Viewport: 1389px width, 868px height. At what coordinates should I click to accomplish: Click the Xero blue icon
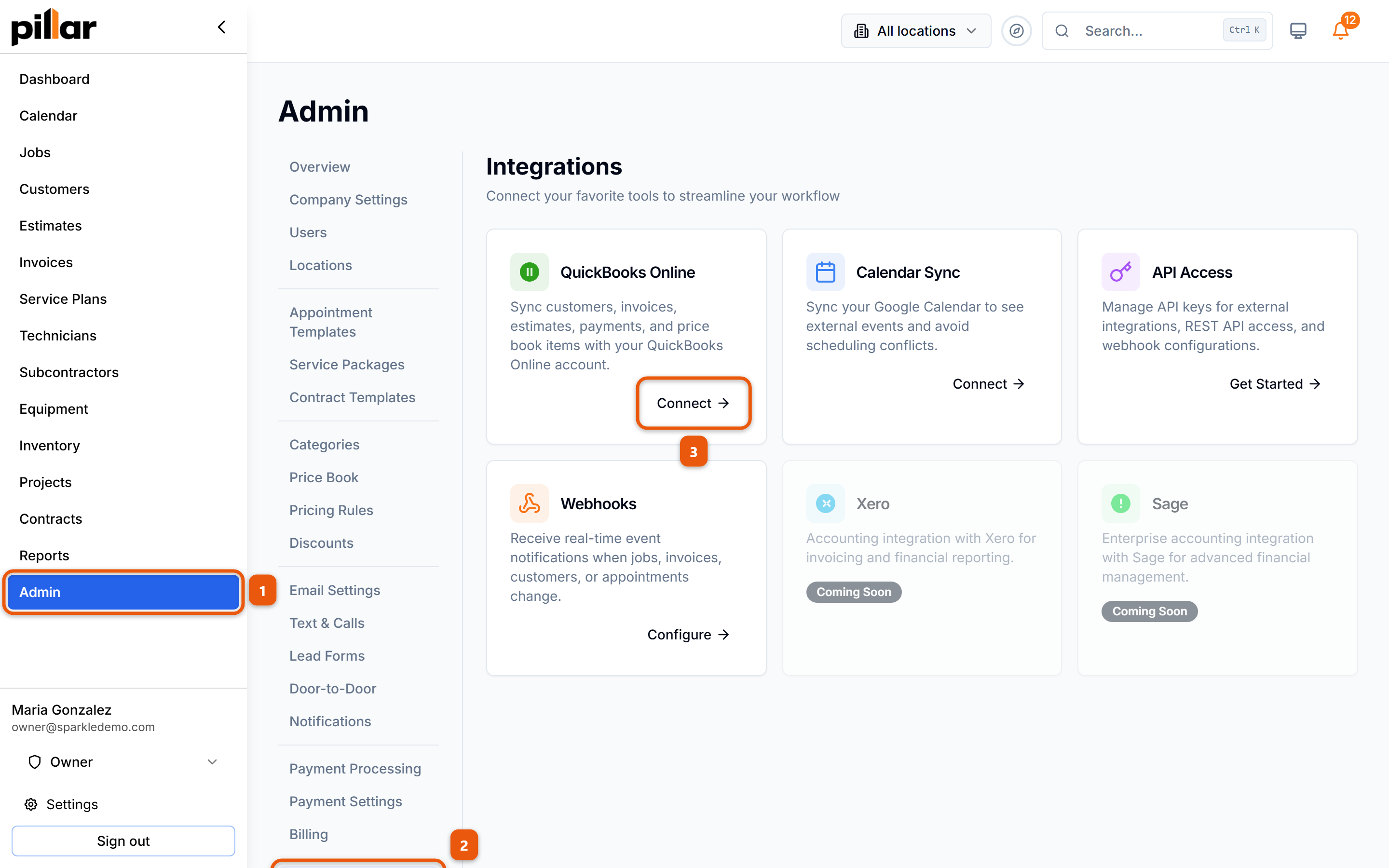(x=825, y=503)
